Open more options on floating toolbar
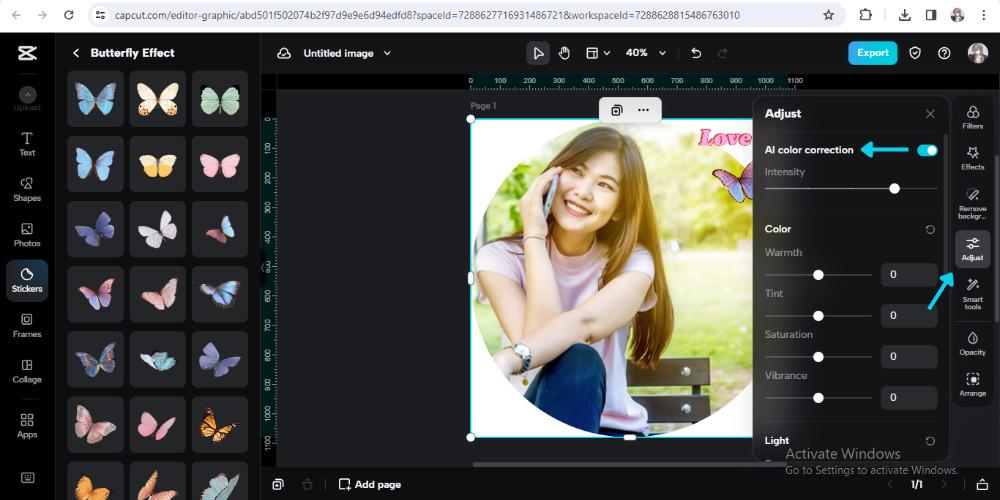 [x=643, y=110]
